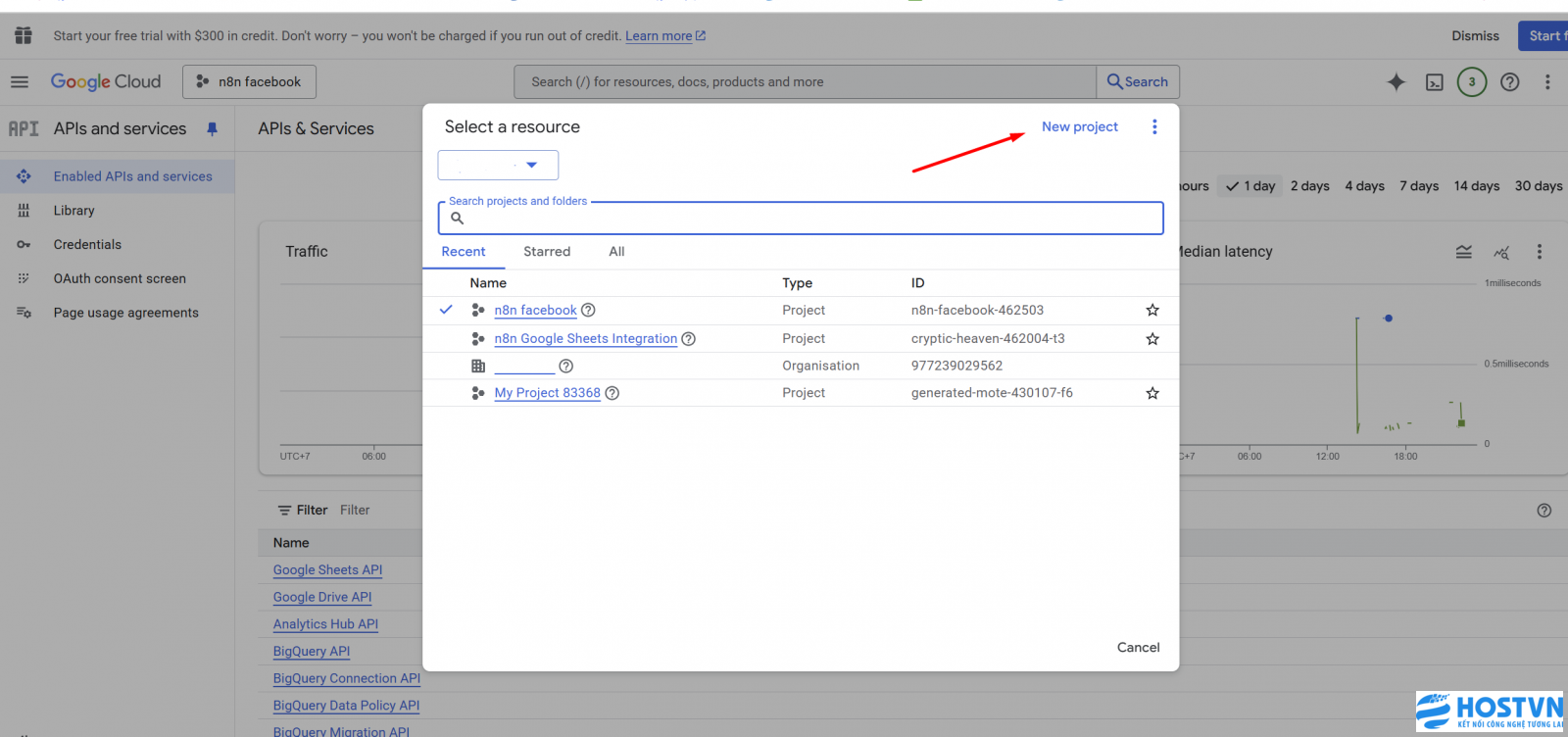The image size is (1568, 737).
Task: Open organisation selector dropdown in dialog
Action: tap(498, 165)
